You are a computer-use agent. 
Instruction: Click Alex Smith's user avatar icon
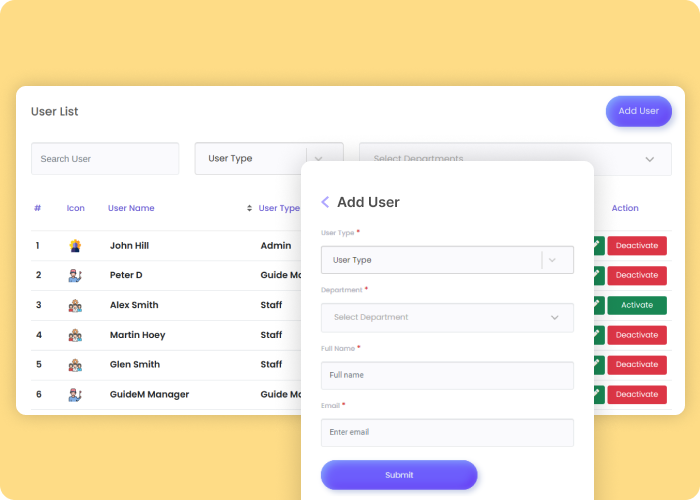[75, 305]
